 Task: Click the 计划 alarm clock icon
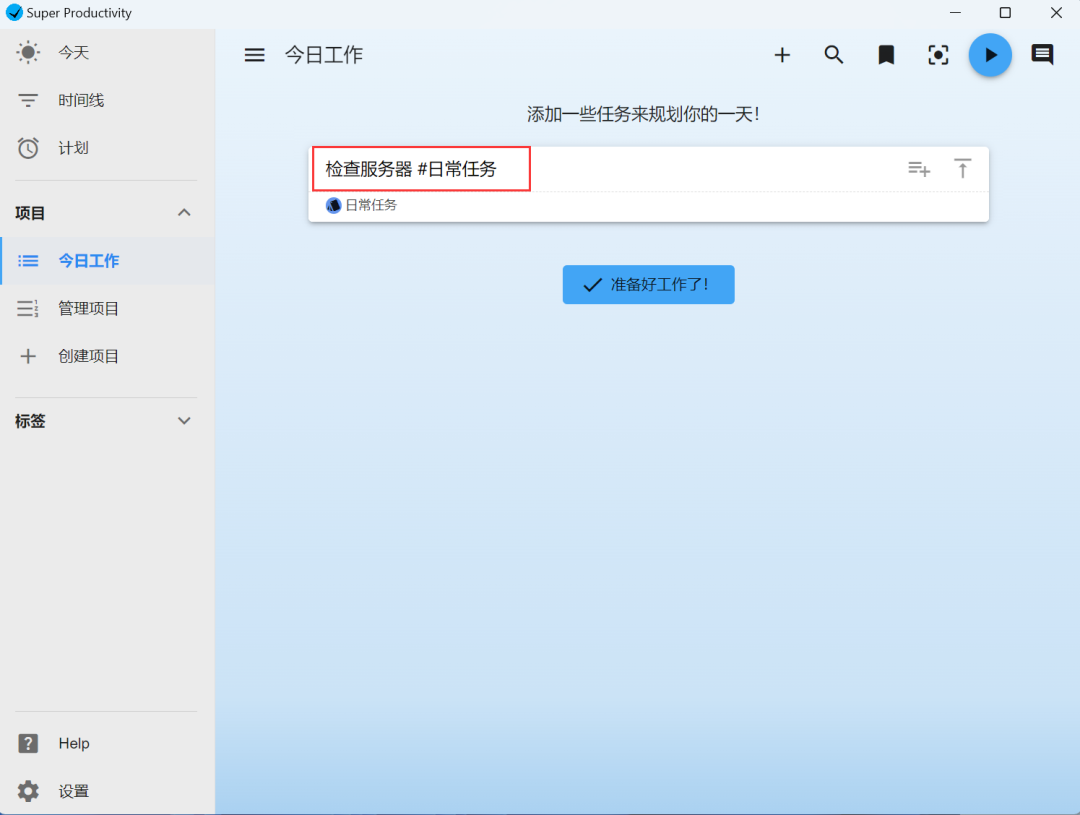[29, 148]
